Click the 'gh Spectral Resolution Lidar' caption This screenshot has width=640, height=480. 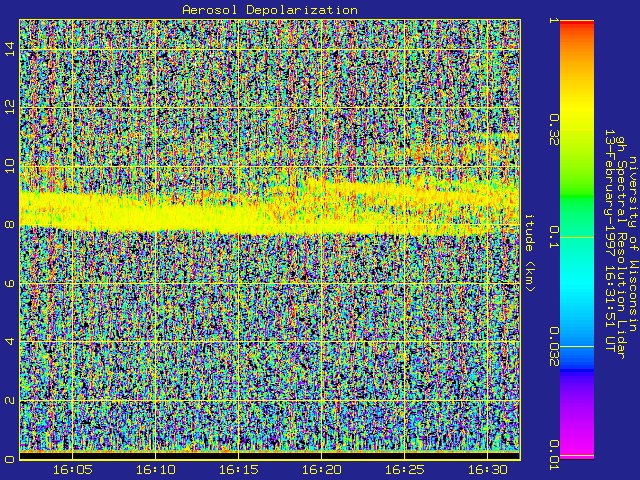pyautogui.click(x=621, y=247)
